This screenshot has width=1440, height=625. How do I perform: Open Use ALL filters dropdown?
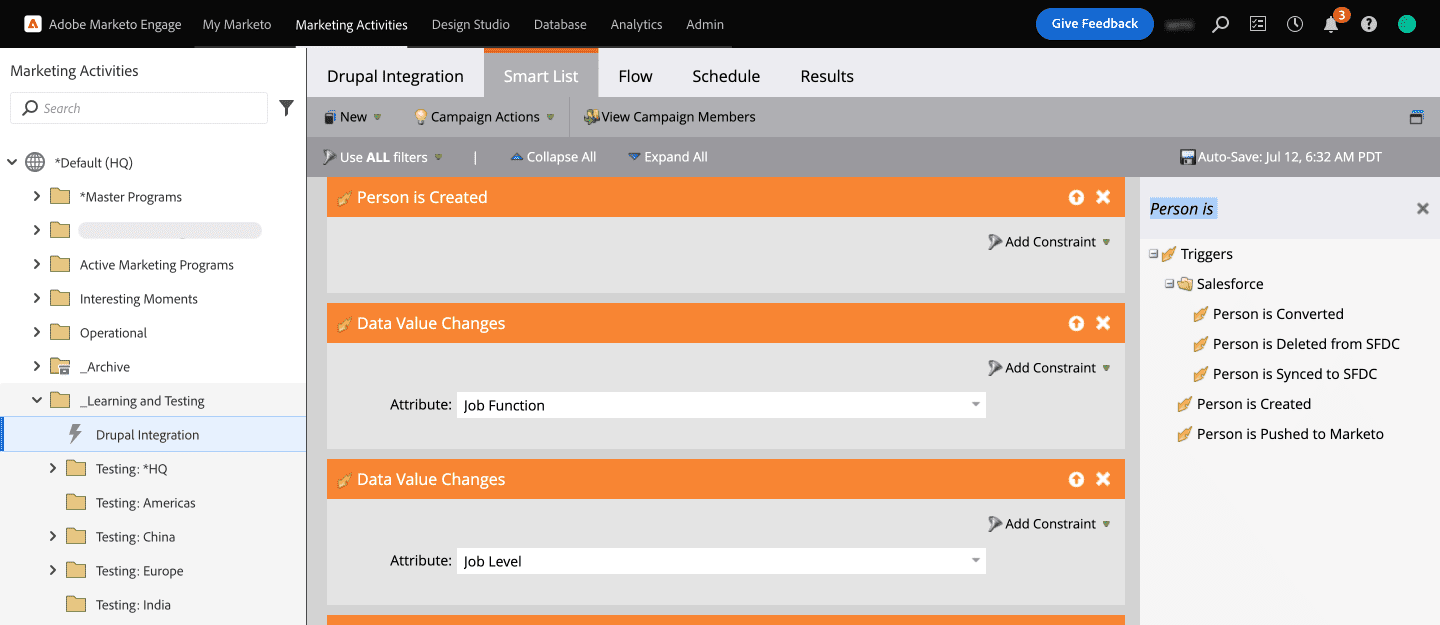[382, 157]
